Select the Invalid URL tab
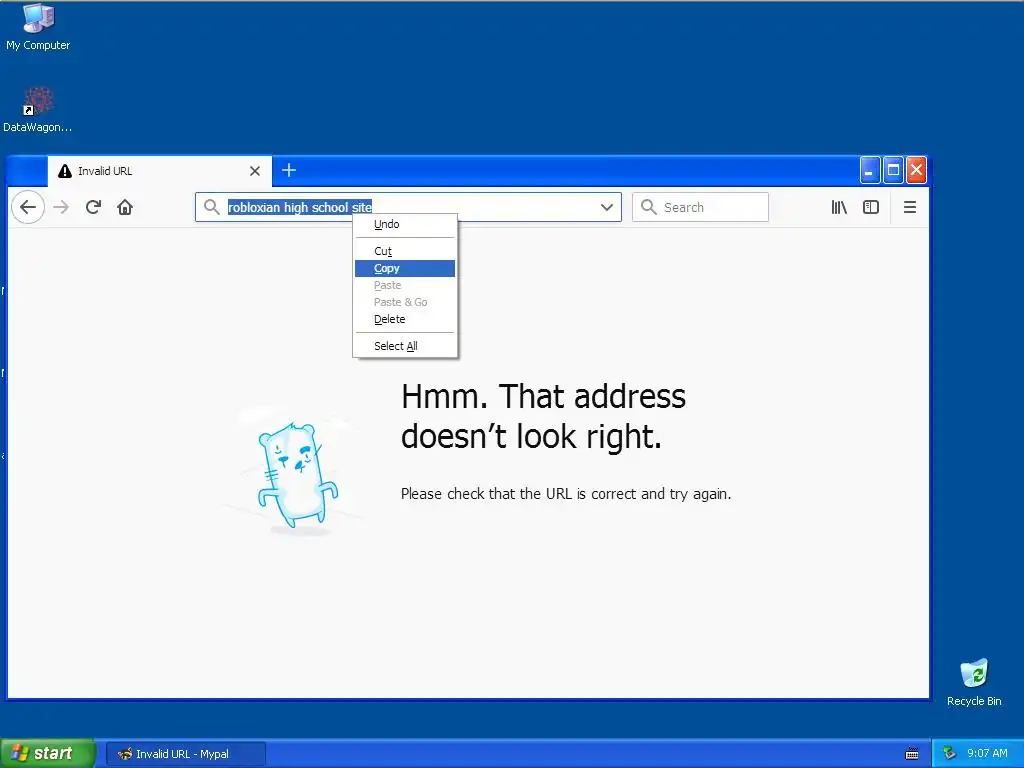This screenshot has width=1024, height=768. [159, 171]
